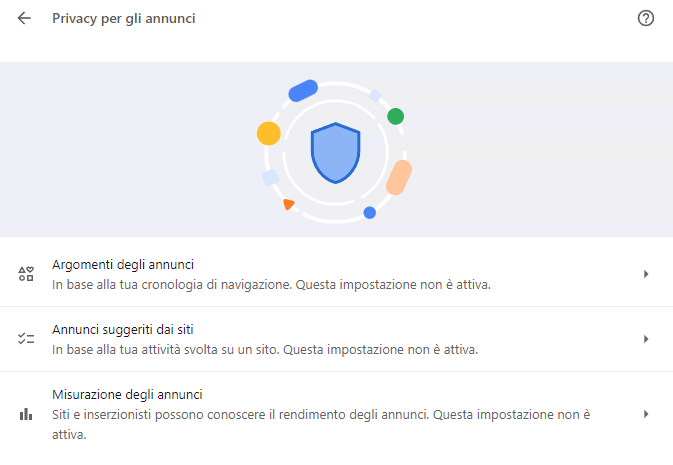Click the peach pill shape beside the shield
This screenshot has width=673, height=465.
click(x=399, y=177)
